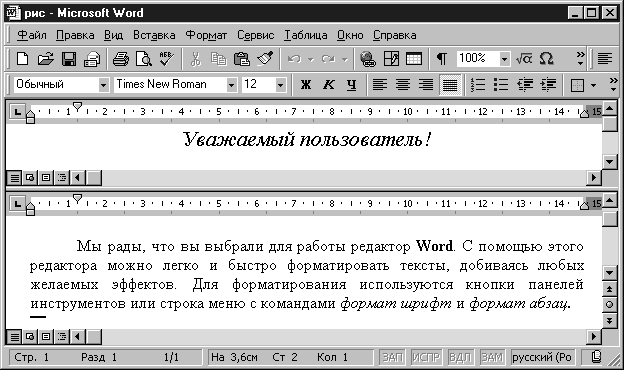624x370 pixels.
Task: Toggle justified alignment
Action: coord(450,84)
